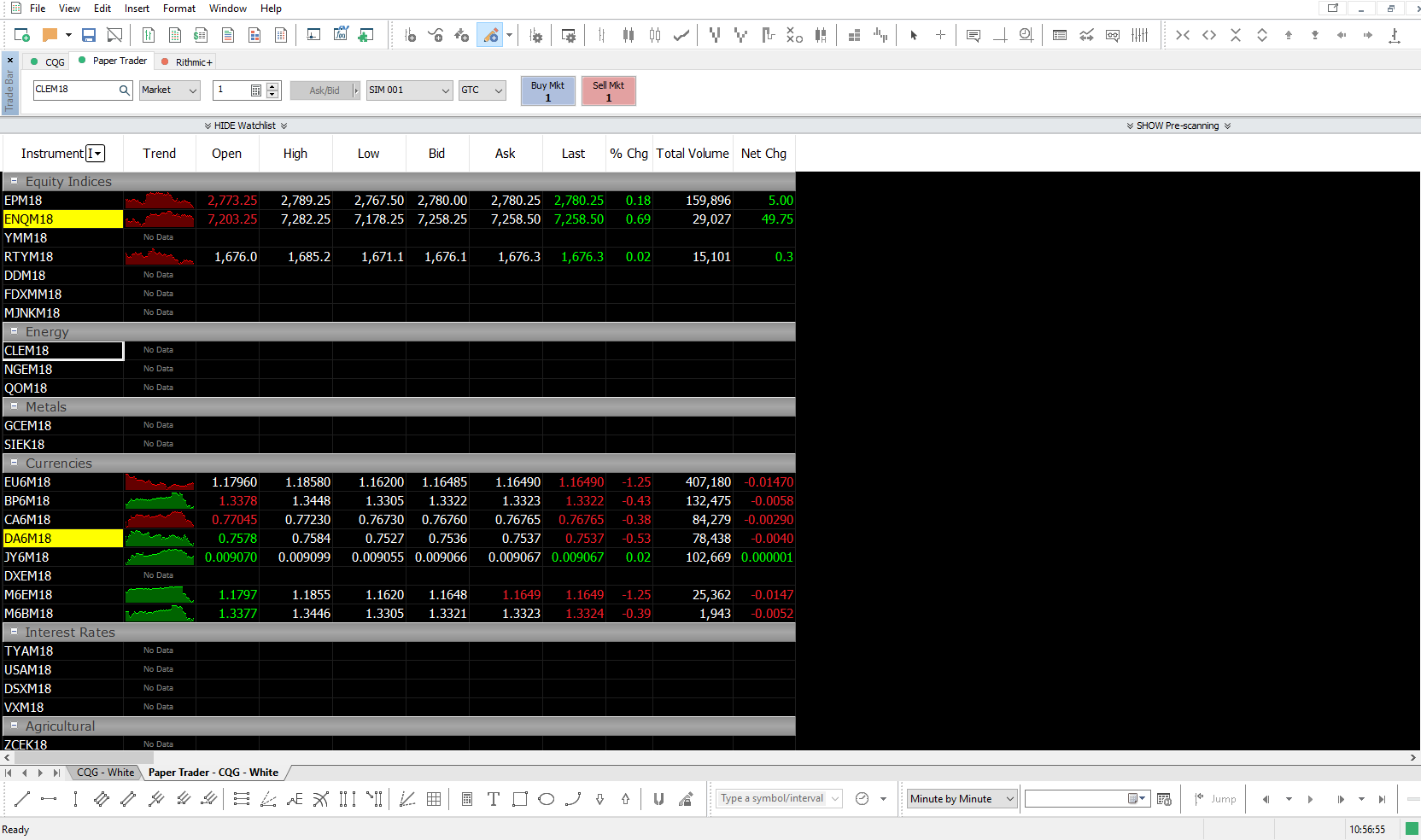The image size is (1421, 840).
Task: Open the GTC time-in-force dropdown
Action: point(482,90)
